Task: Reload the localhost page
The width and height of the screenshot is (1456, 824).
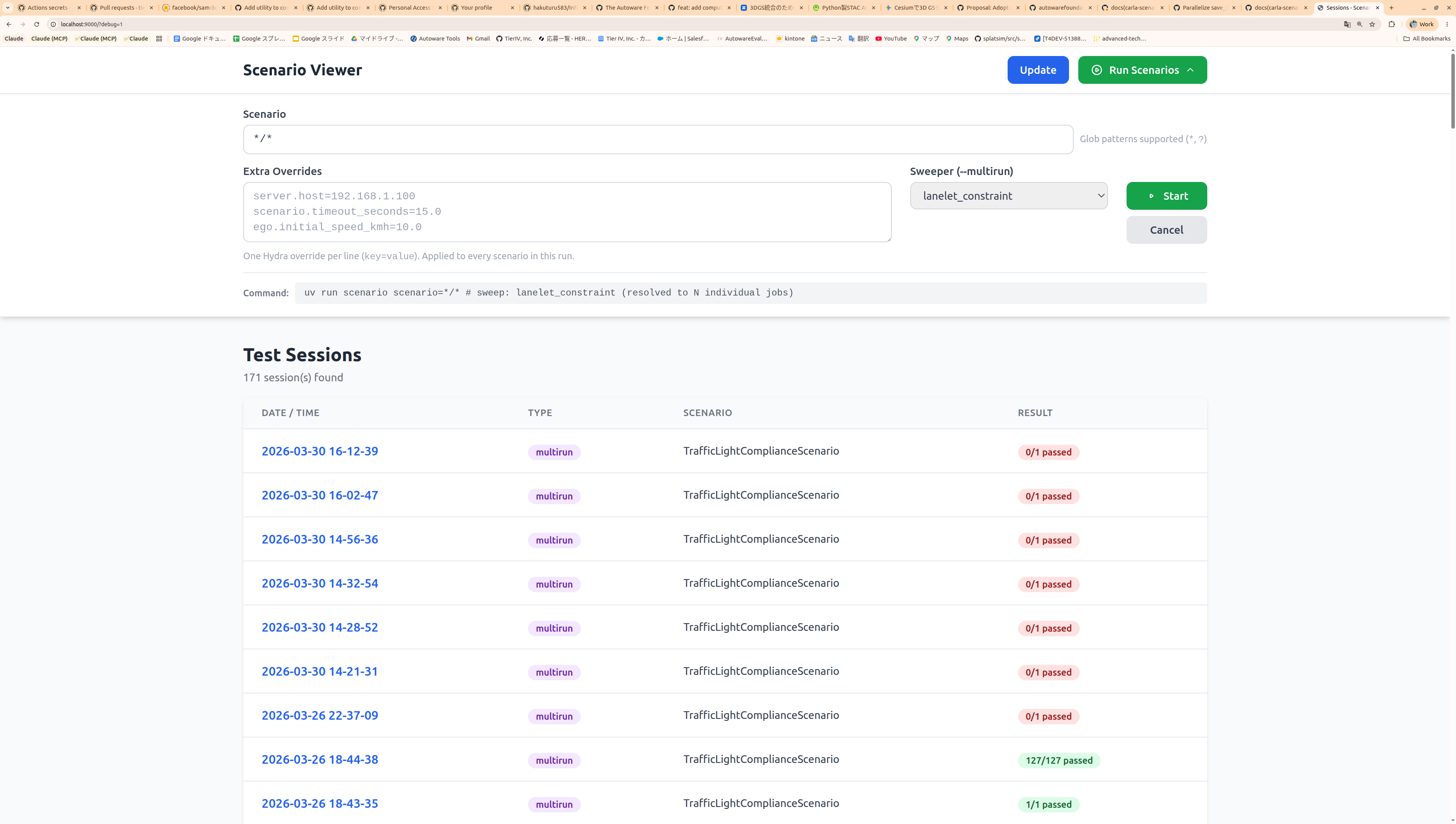Action: point(37,24)
